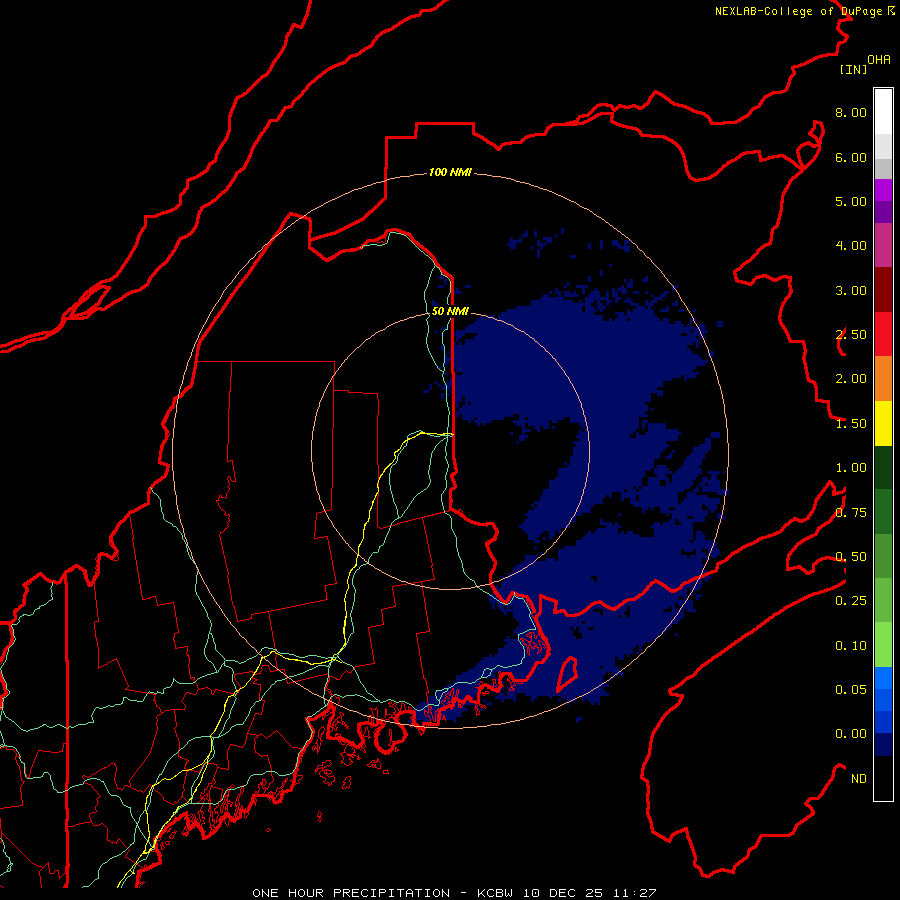The width and height of the screenshot is (900, 900).
Task: Select the 6.00 legend value
Action: point(851,157)
